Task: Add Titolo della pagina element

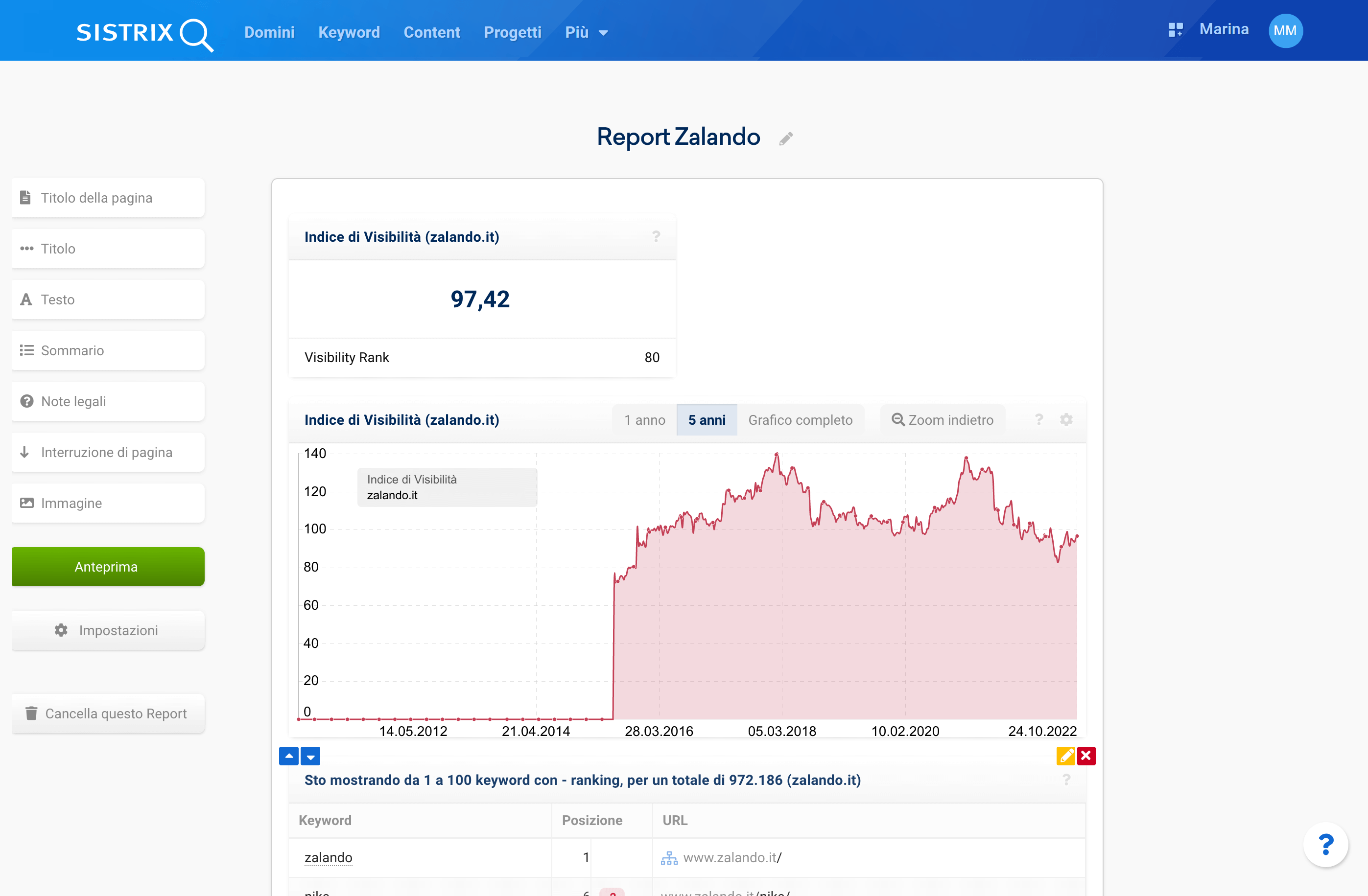Action: (108, 198)
